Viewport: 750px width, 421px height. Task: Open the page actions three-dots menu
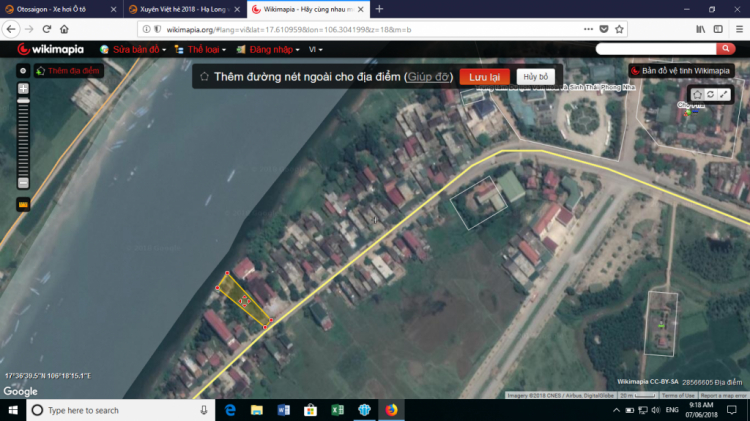[x=588, y=29]
